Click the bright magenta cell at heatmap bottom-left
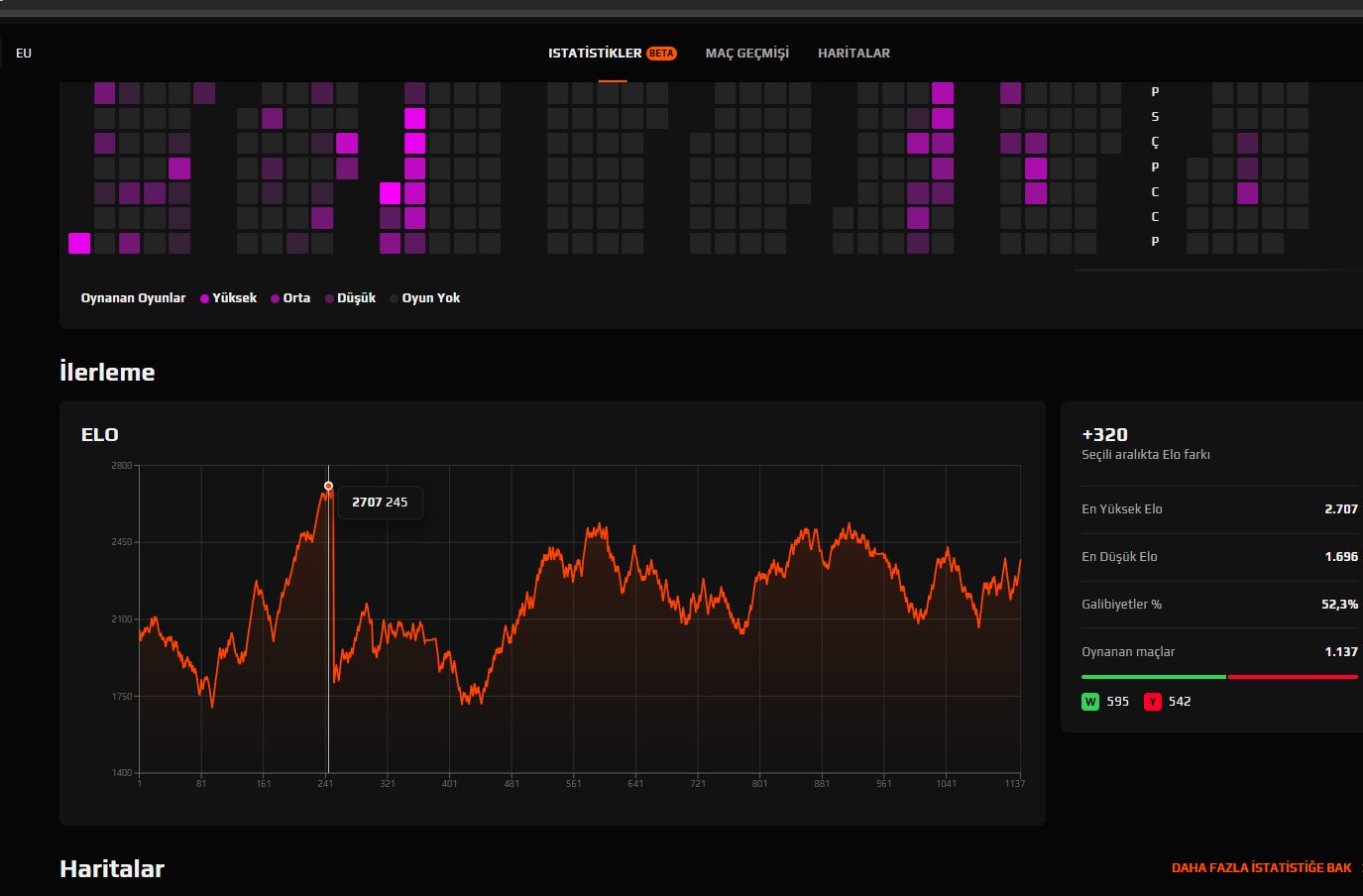This screenshot has width=1363, height=896. click(79, 243)
